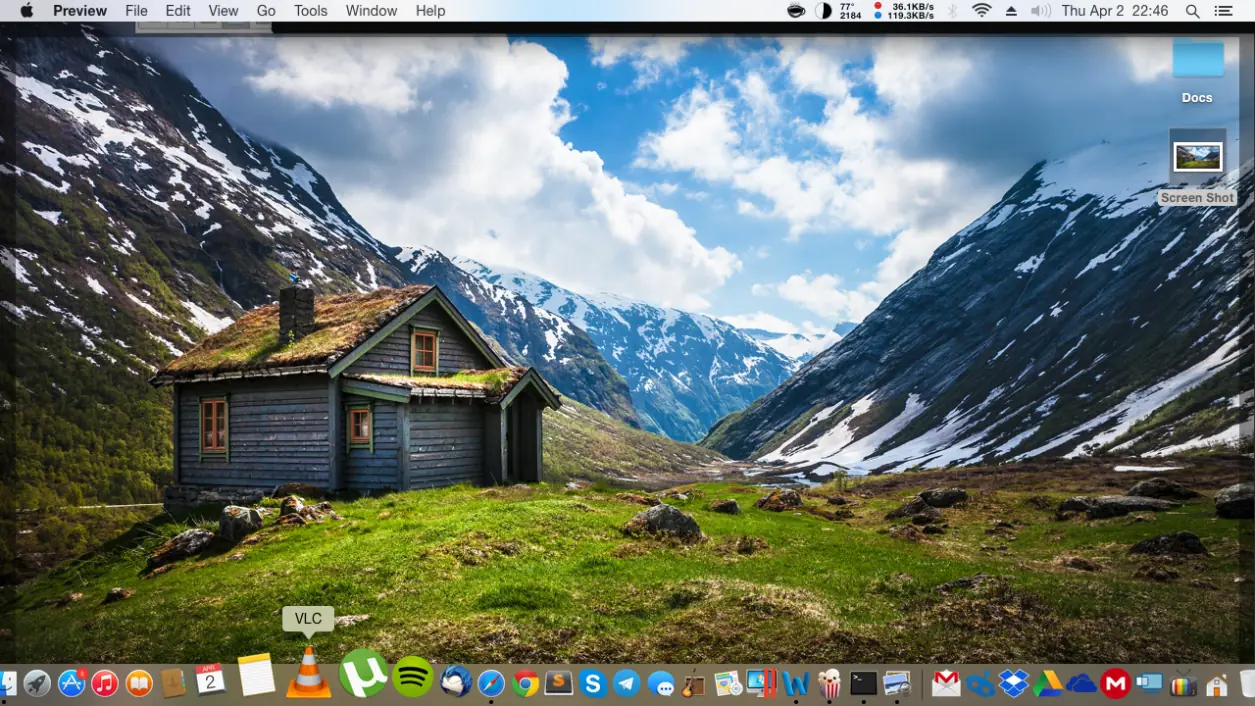Open the Notes app in the Dock

[x=256, y=675]
